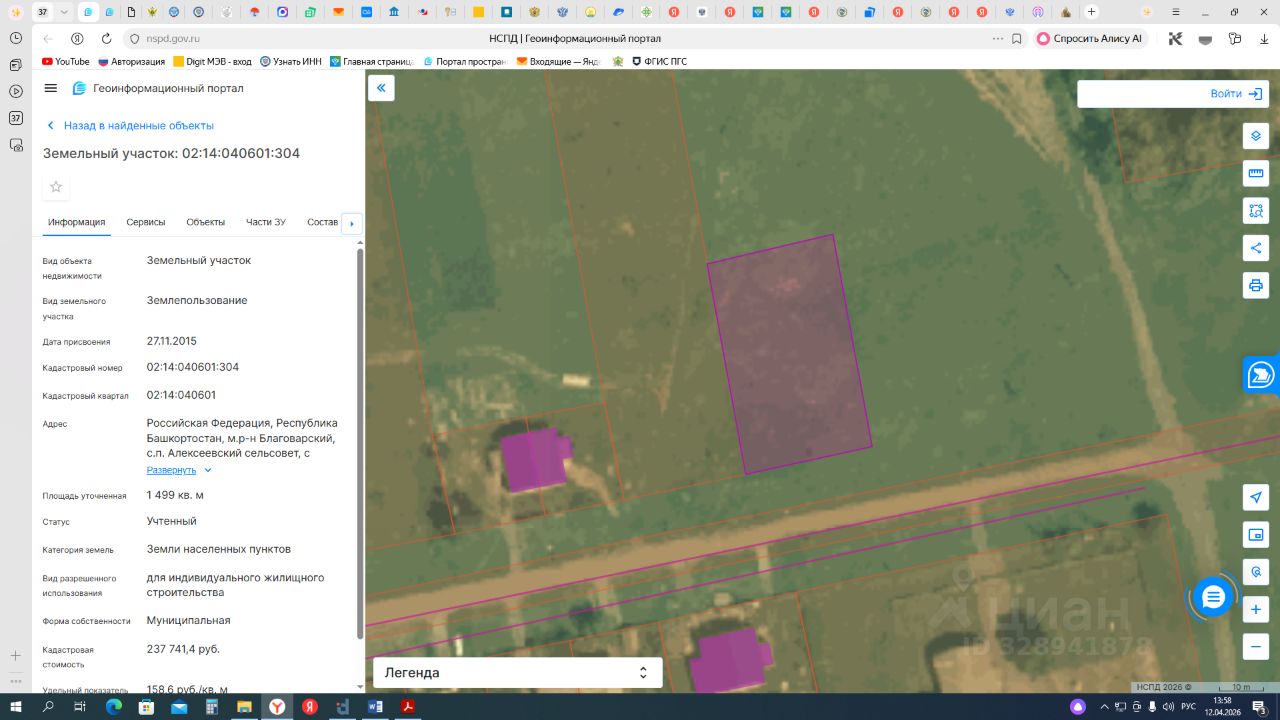The image size is (1280, 720).
Task: Select the ruler measurement tool
Action: click(x=1256, y=173)
